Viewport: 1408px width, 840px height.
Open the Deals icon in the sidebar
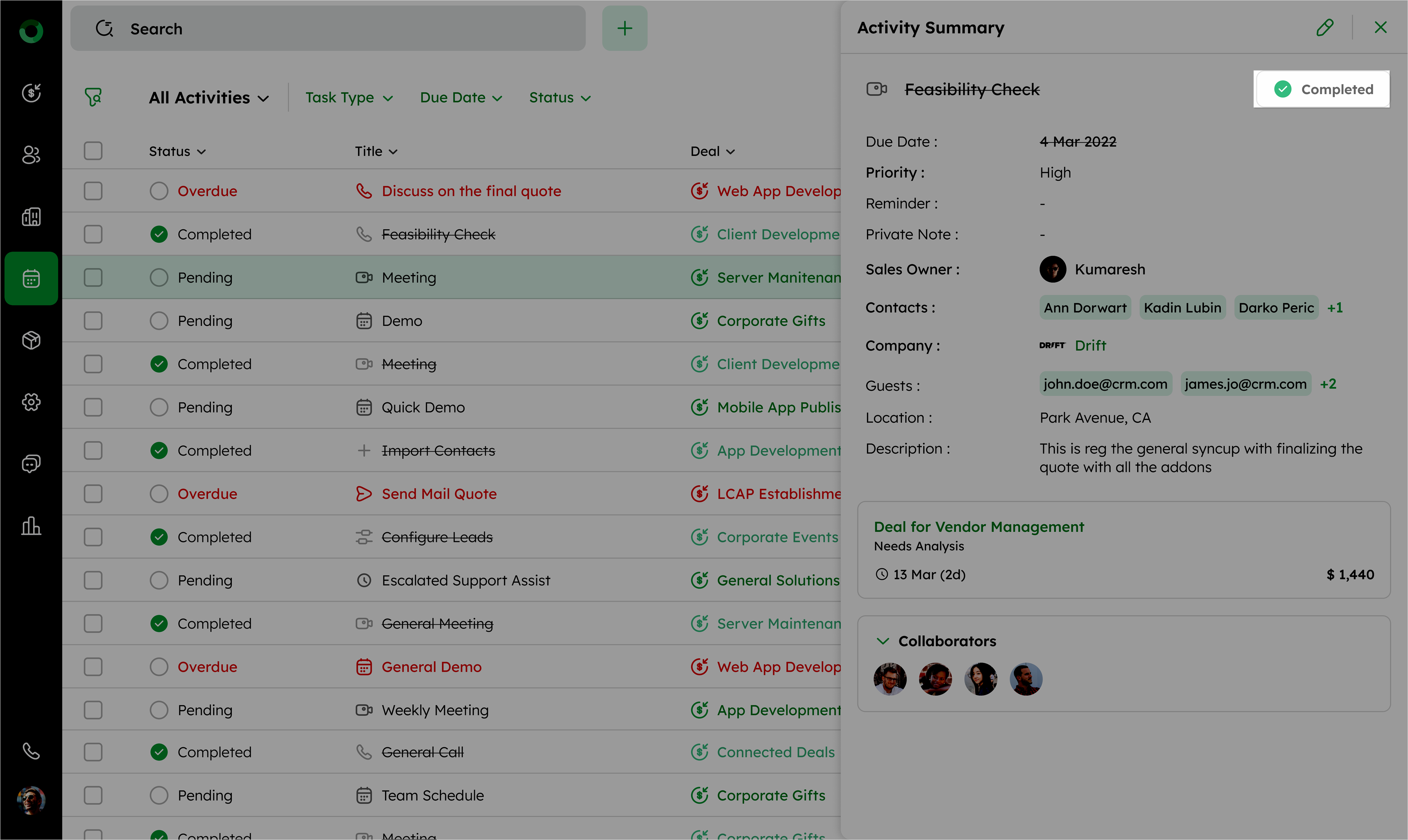pyautogui.click(x=31, y=93)
